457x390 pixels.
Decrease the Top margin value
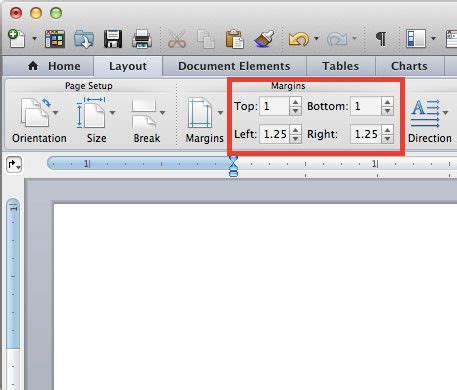[295, 111]
